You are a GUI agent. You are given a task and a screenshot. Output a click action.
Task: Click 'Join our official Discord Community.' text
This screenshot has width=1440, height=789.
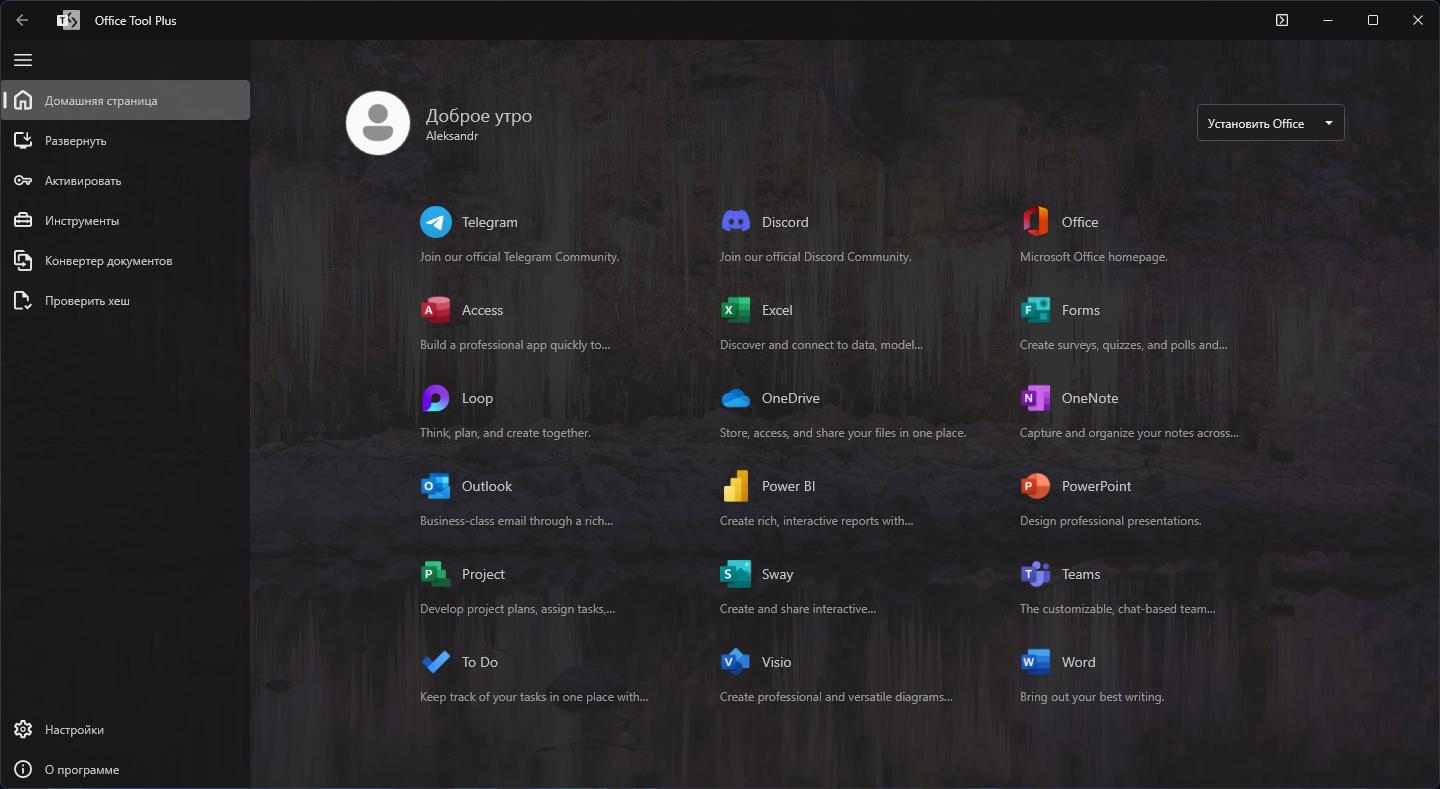tap(816, 257)
